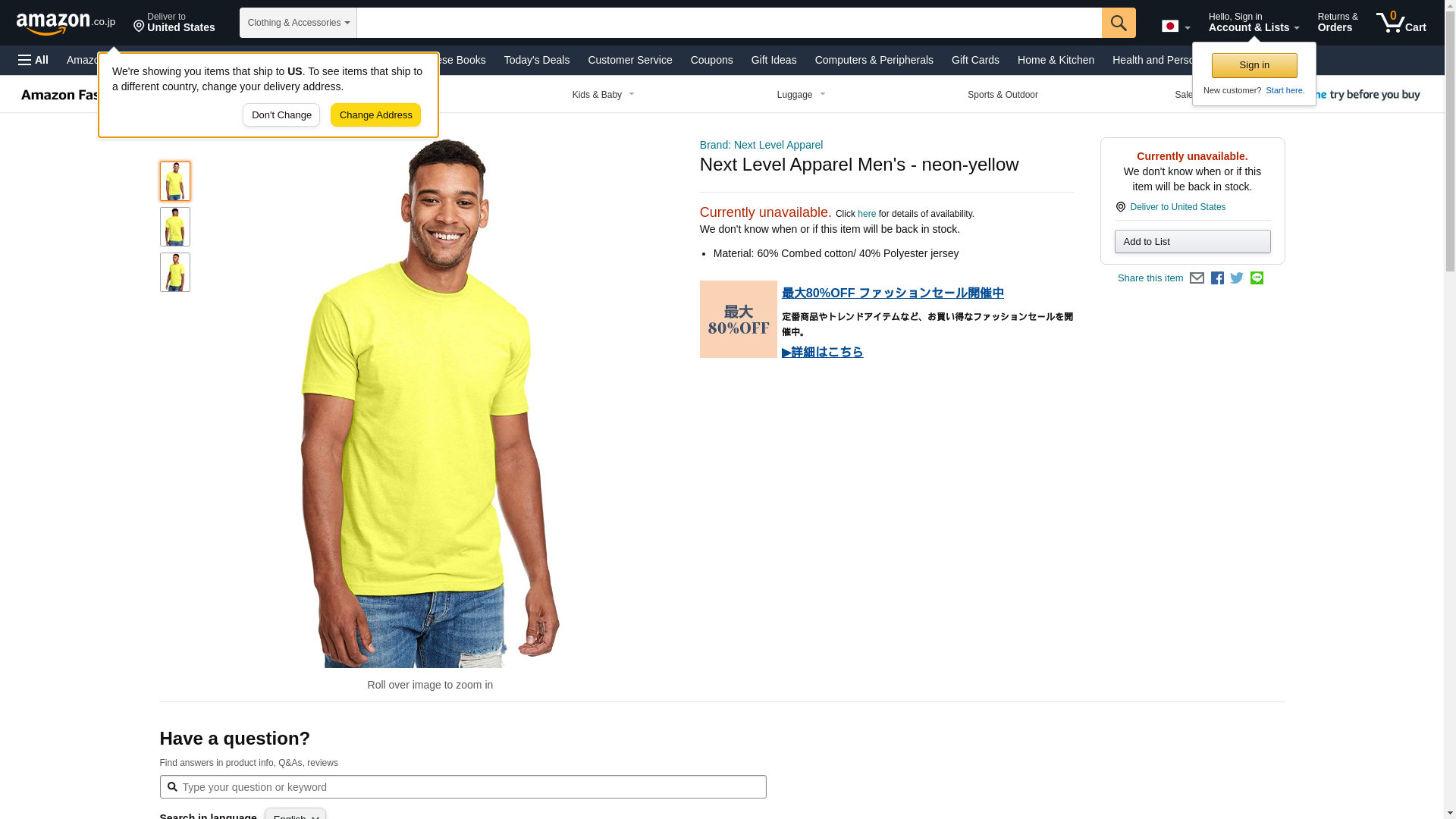Select the second product thumbnail image

coord(175,227)
